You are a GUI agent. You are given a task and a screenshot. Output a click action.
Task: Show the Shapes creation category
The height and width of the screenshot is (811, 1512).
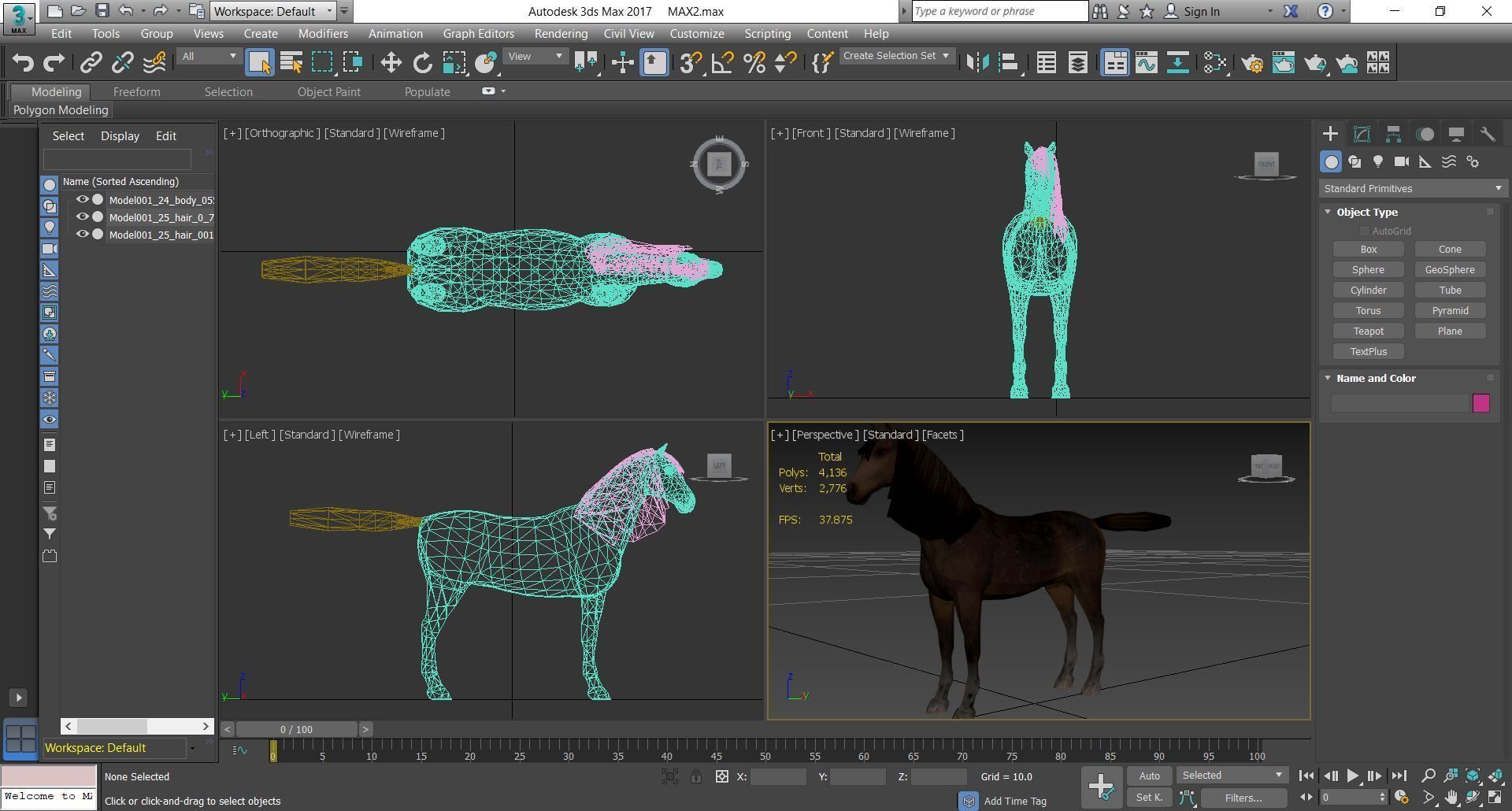(x=1354, y=161)
